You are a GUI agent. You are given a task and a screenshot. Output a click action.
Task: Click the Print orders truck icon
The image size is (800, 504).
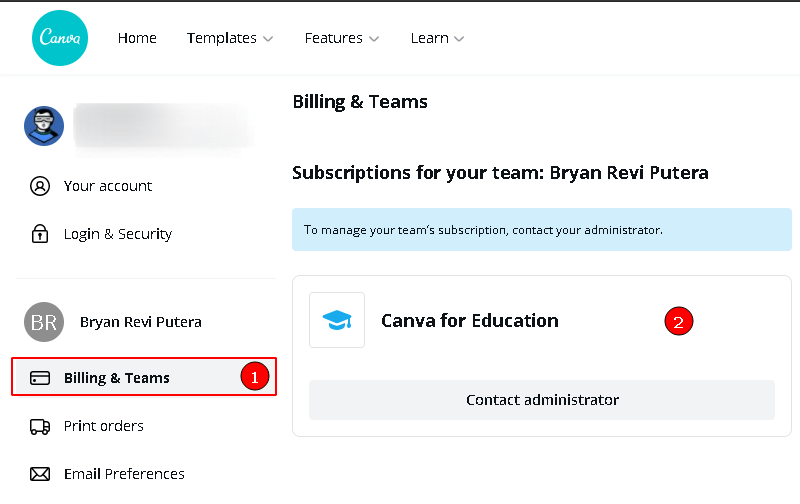(40, 426)
